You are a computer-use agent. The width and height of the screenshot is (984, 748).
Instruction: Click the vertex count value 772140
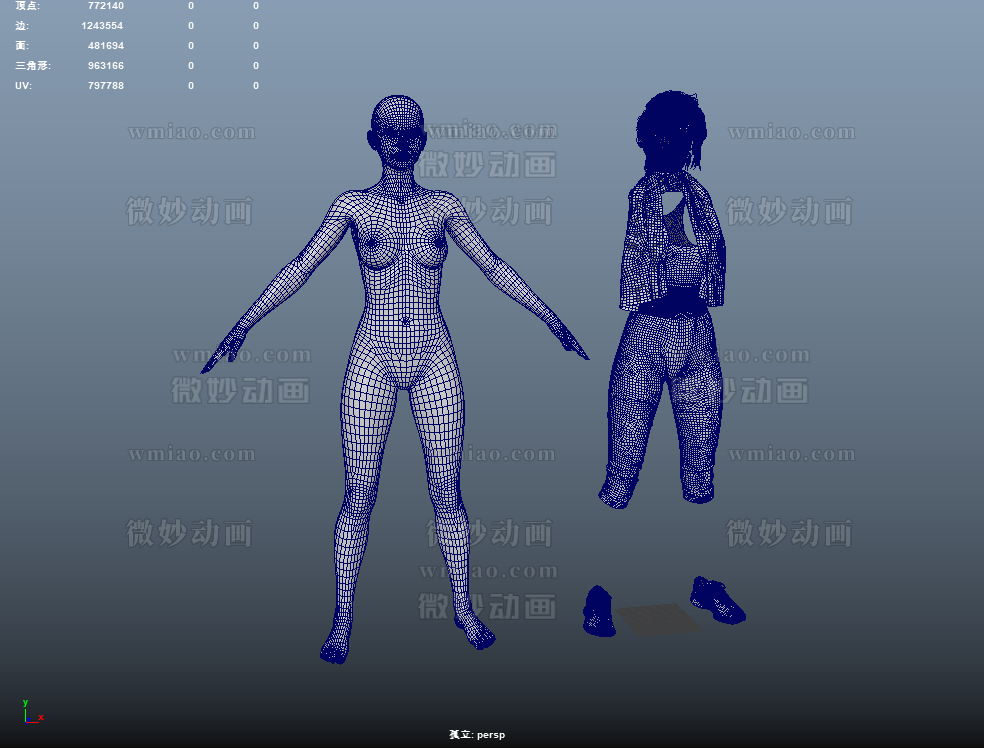105,6
